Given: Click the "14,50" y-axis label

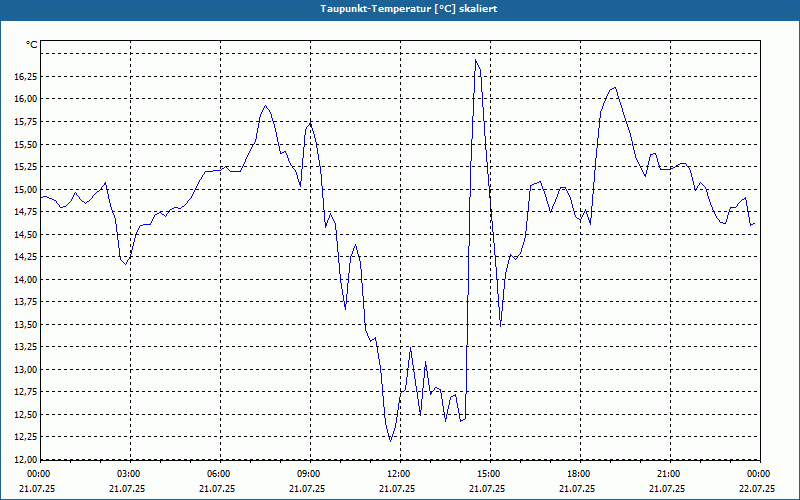Looking at the screenshot, I should tap(25, 235).
